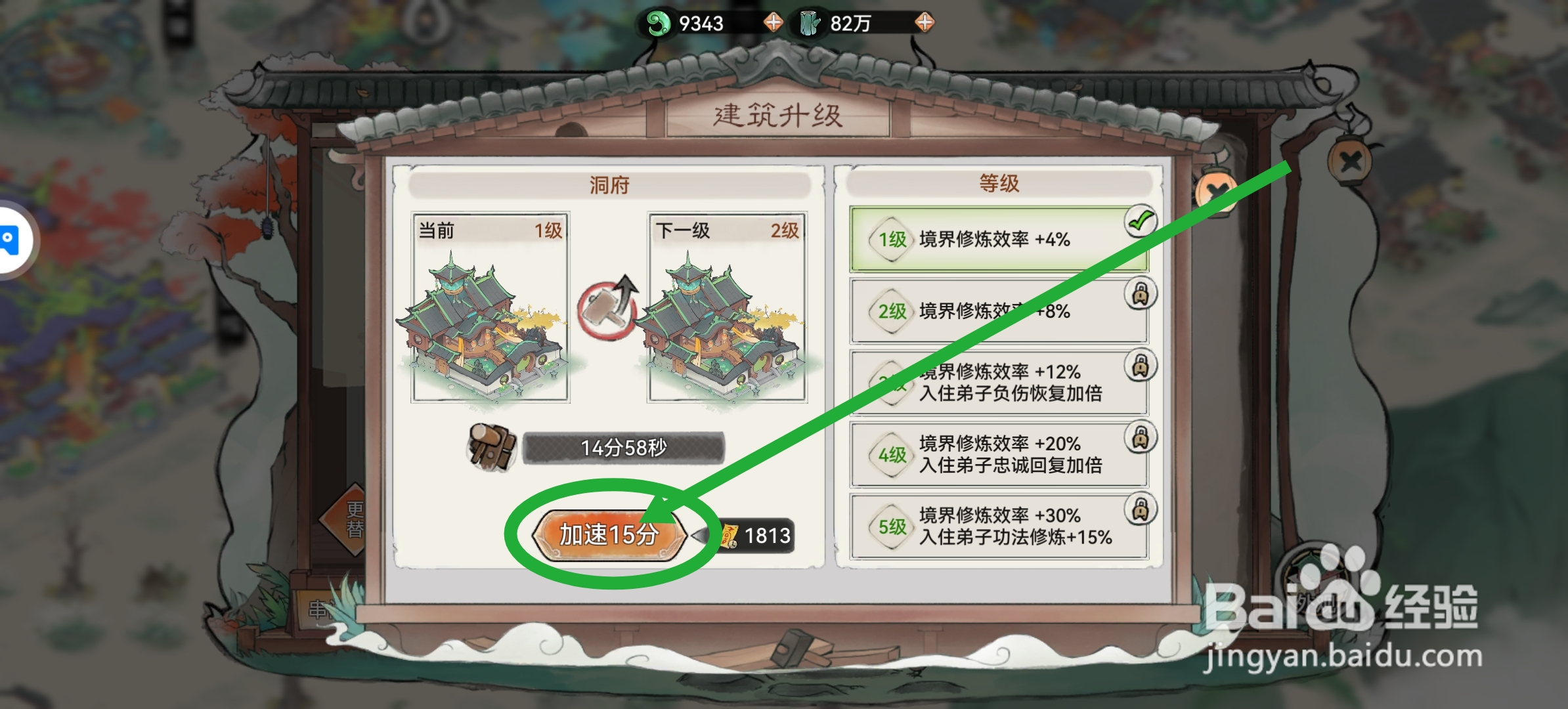Click the 更替 diamond button

tap(353, 520)
